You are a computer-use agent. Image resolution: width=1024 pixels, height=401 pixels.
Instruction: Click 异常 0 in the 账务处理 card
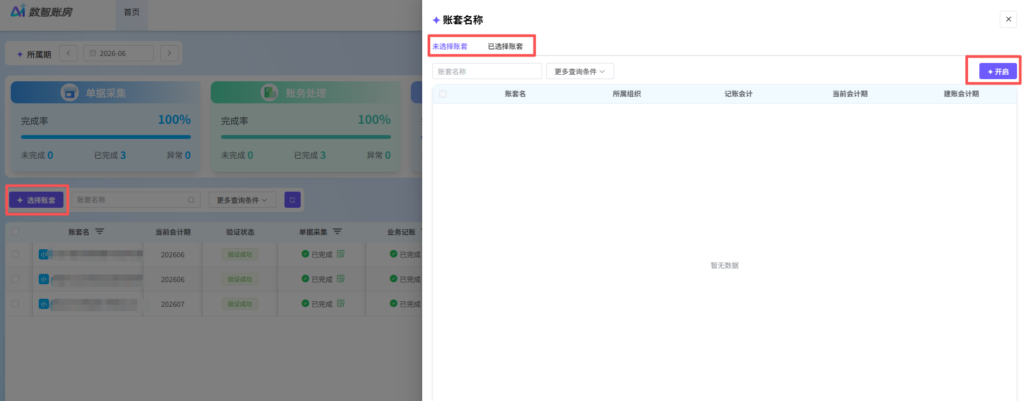click(379, 155)
